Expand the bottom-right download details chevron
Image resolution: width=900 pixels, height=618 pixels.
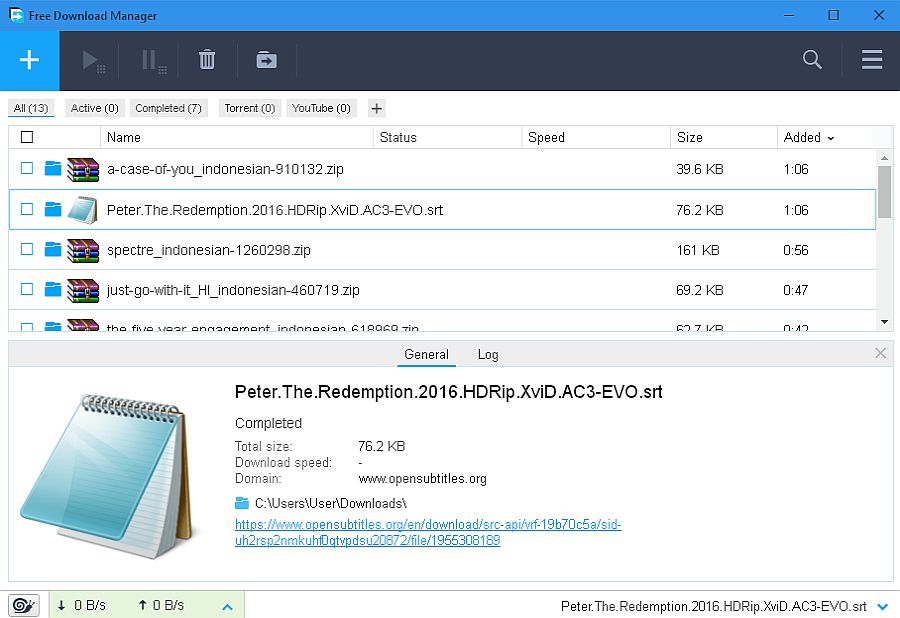point(882,606)
